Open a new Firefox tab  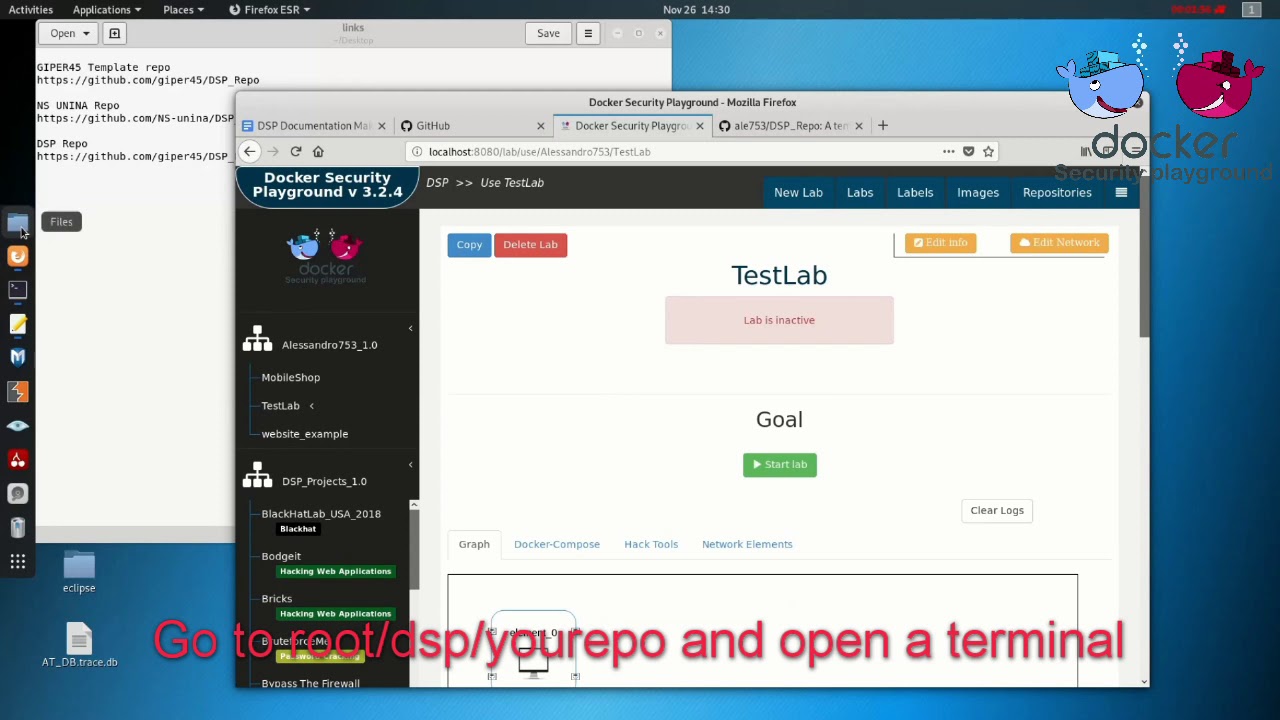click(x=883, y=125)
